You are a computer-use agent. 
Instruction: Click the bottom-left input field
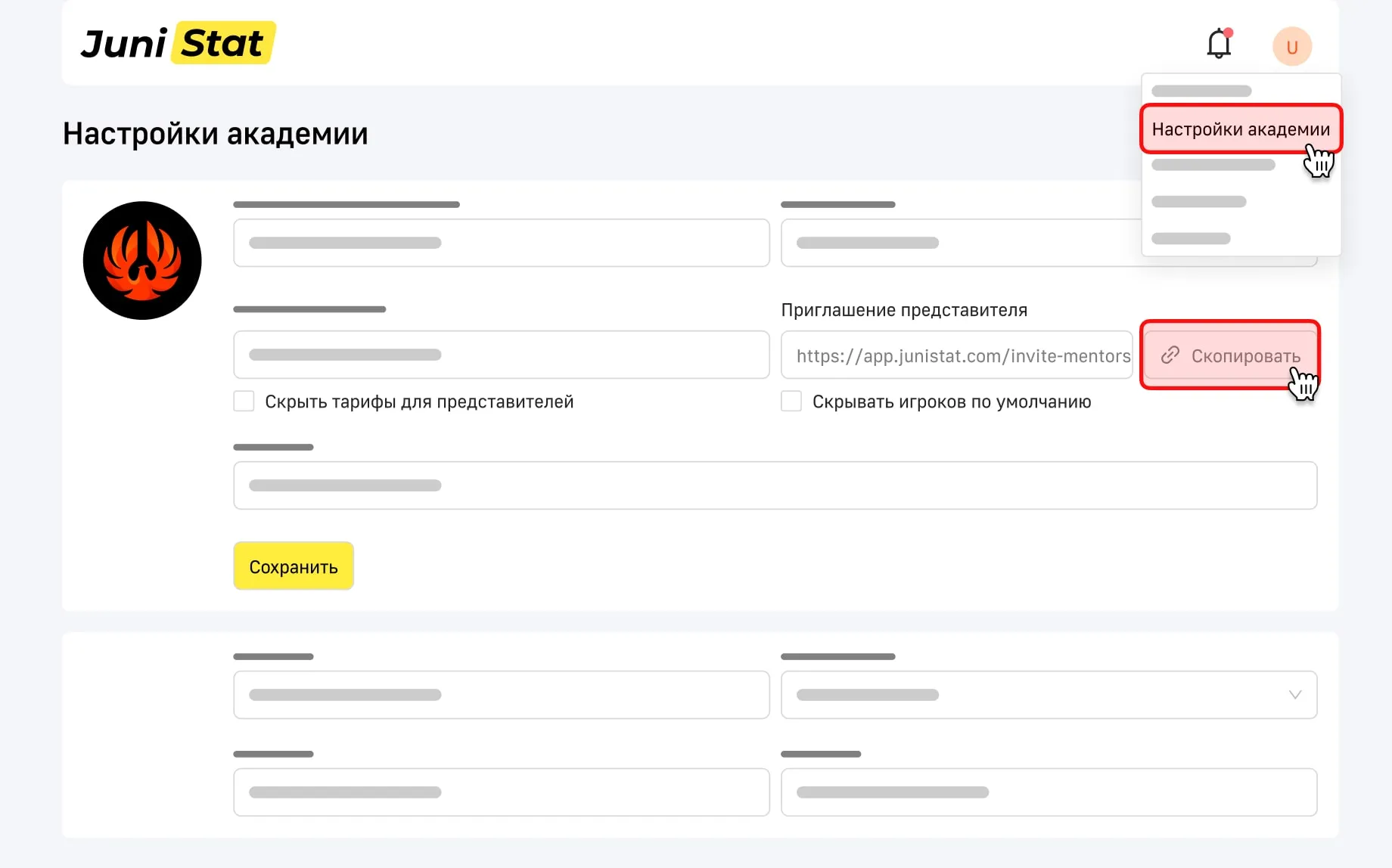coord(501,792)
